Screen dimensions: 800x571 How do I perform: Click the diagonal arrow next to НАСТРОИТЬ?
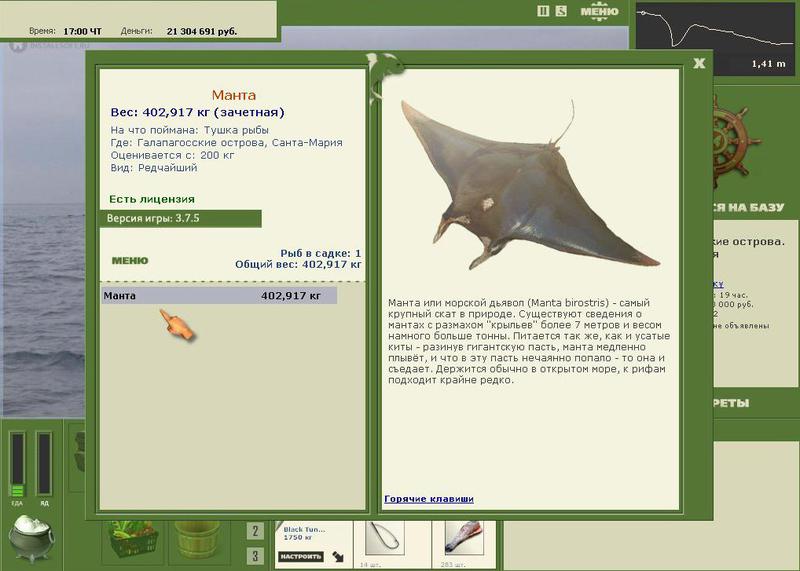tap(338, 557)
